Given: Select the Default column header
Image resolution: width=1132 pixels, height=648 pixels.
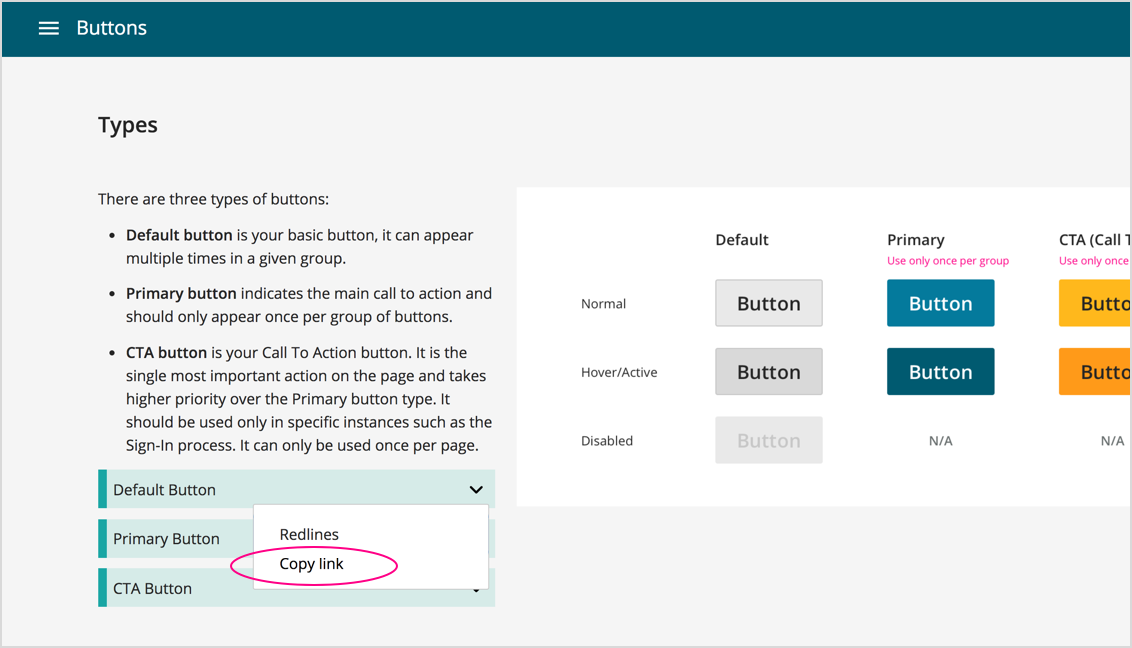Looking at the screenshot, I should pos(742,240).
